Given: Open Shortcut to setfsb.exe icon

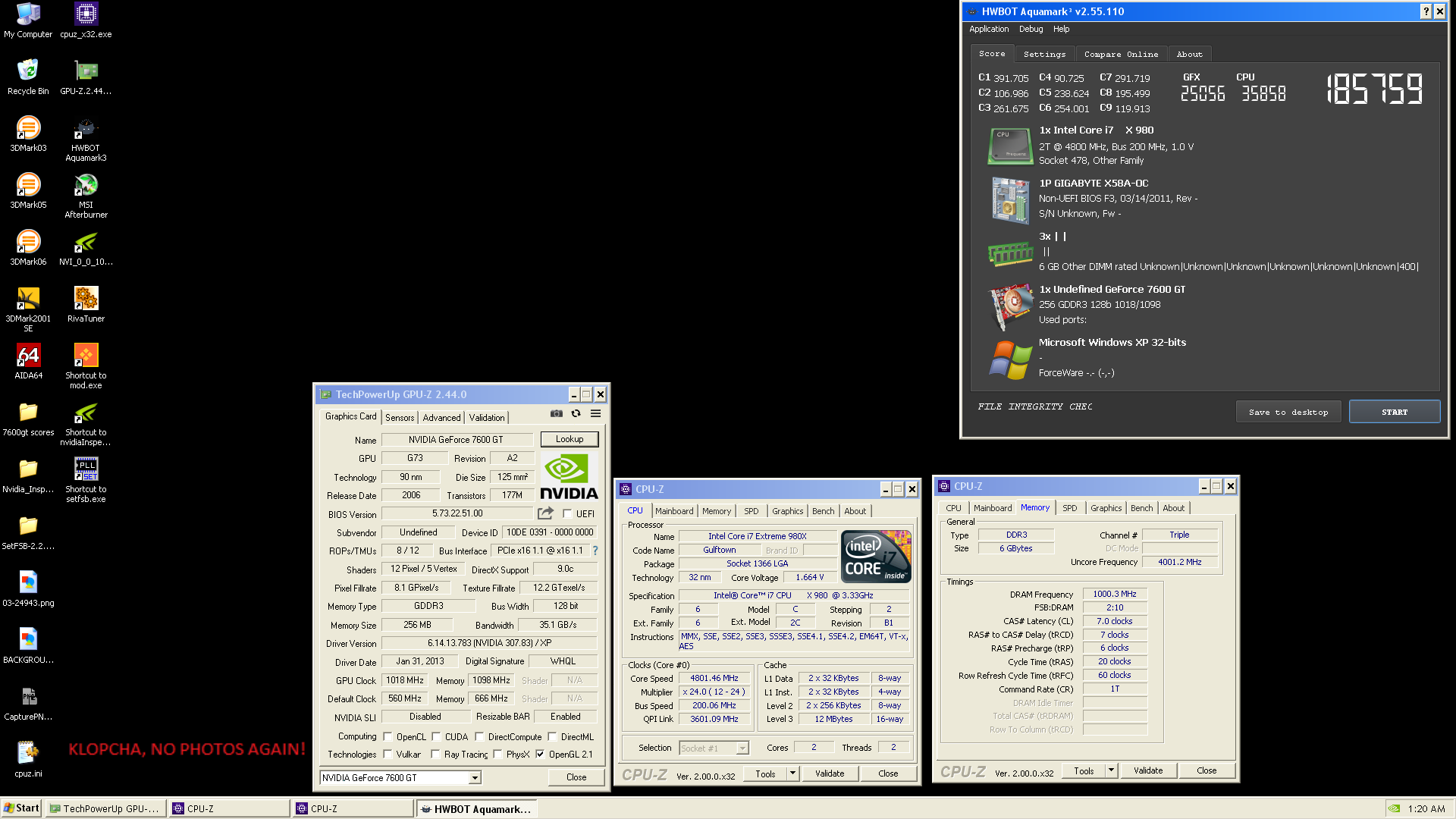Looking at the screenshot, I should tap(86, 480).
